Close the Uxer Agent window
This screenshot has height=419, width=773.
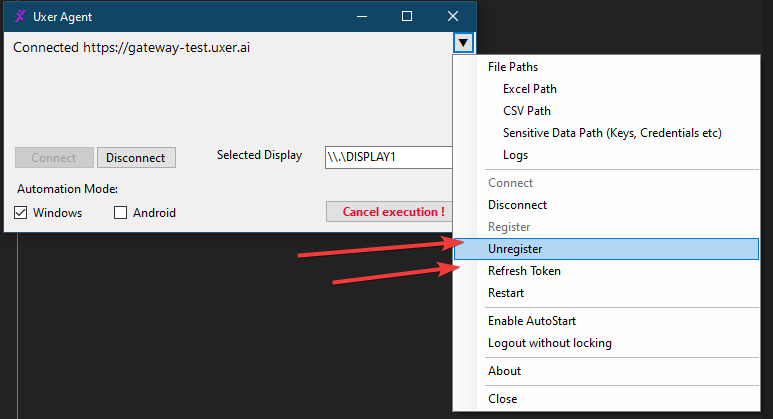point(453,16)
